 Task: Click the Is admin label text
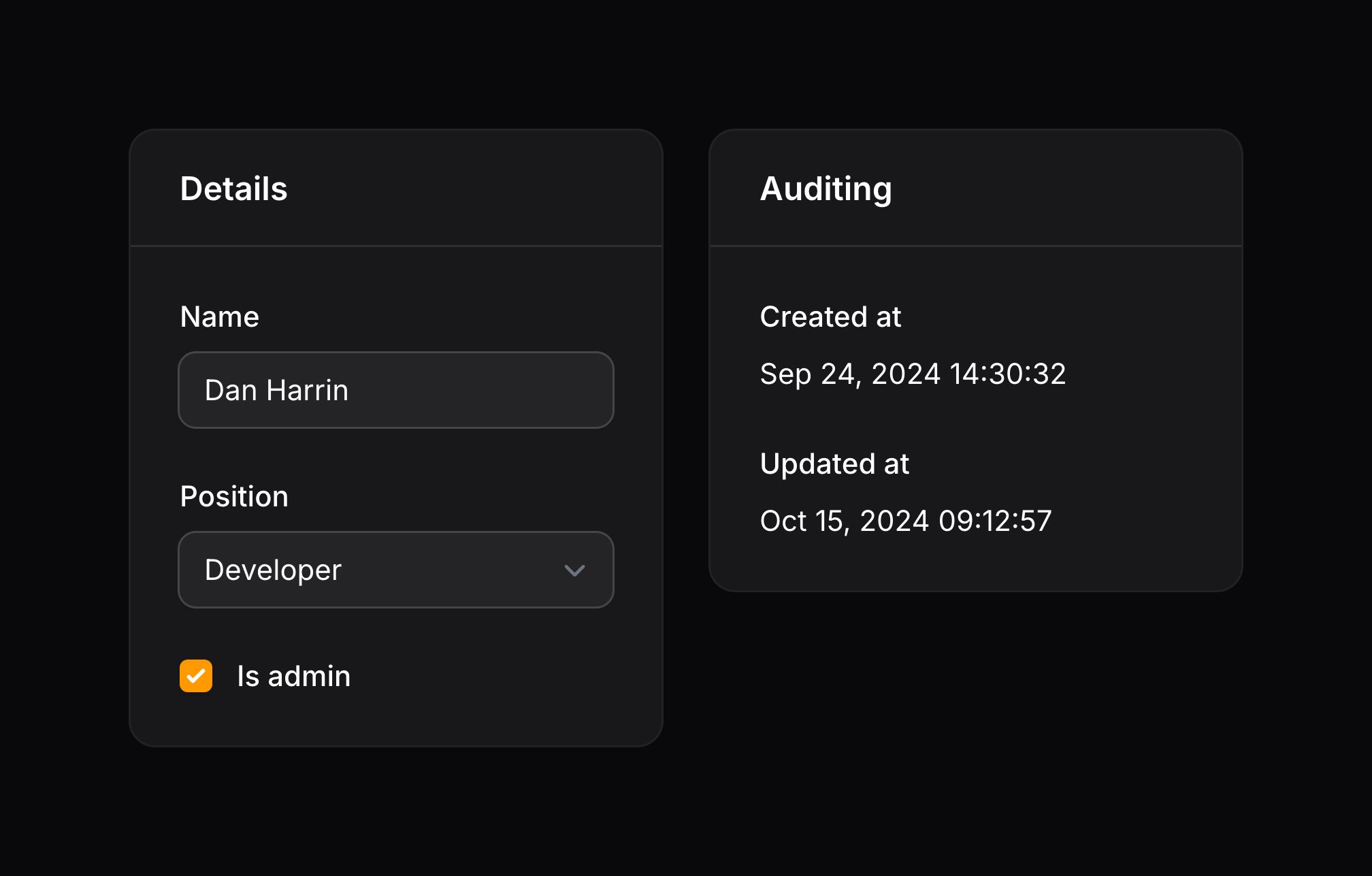tap(293, 676)
